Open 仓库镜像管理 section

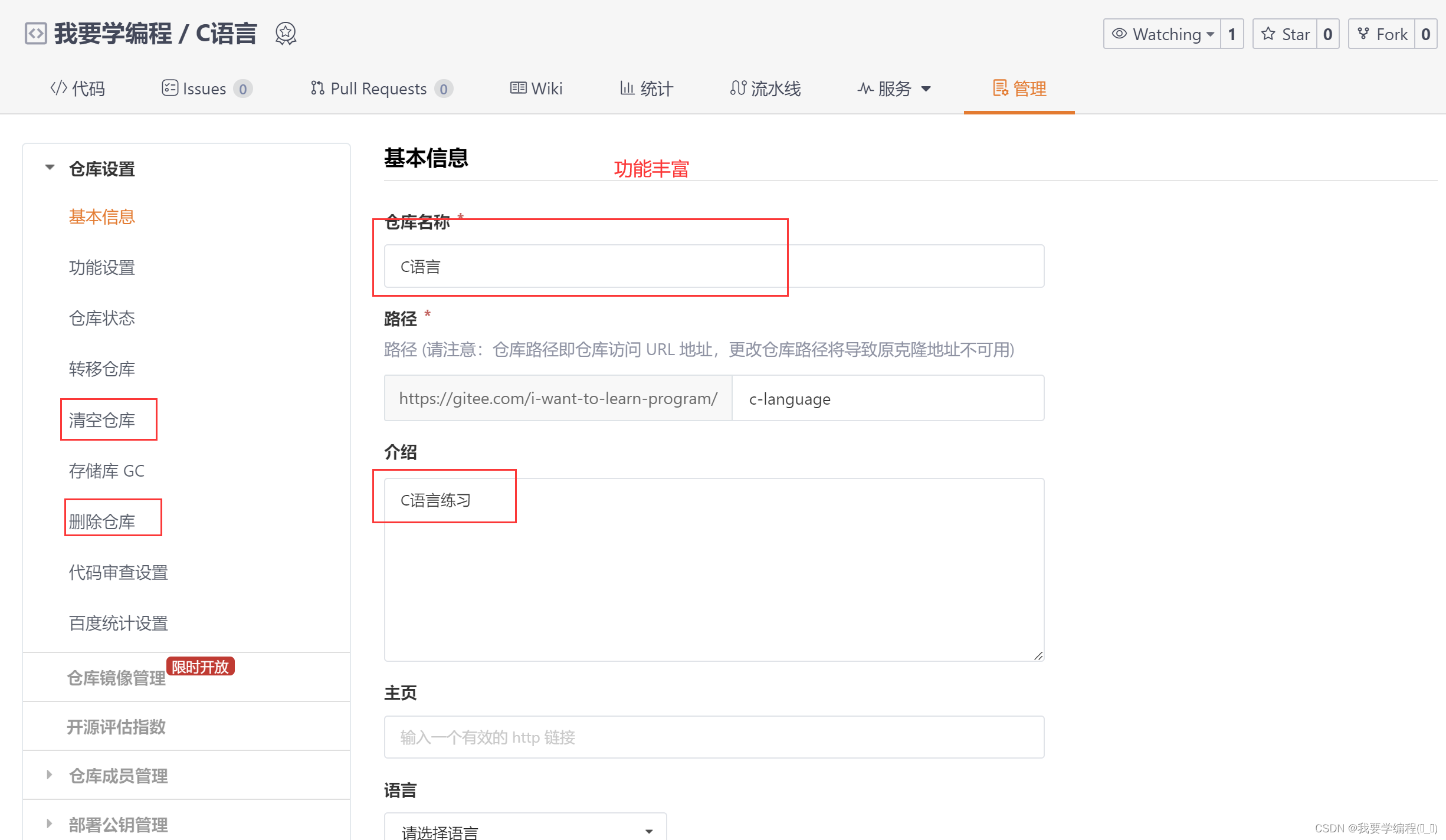click(x=116, y=678)
